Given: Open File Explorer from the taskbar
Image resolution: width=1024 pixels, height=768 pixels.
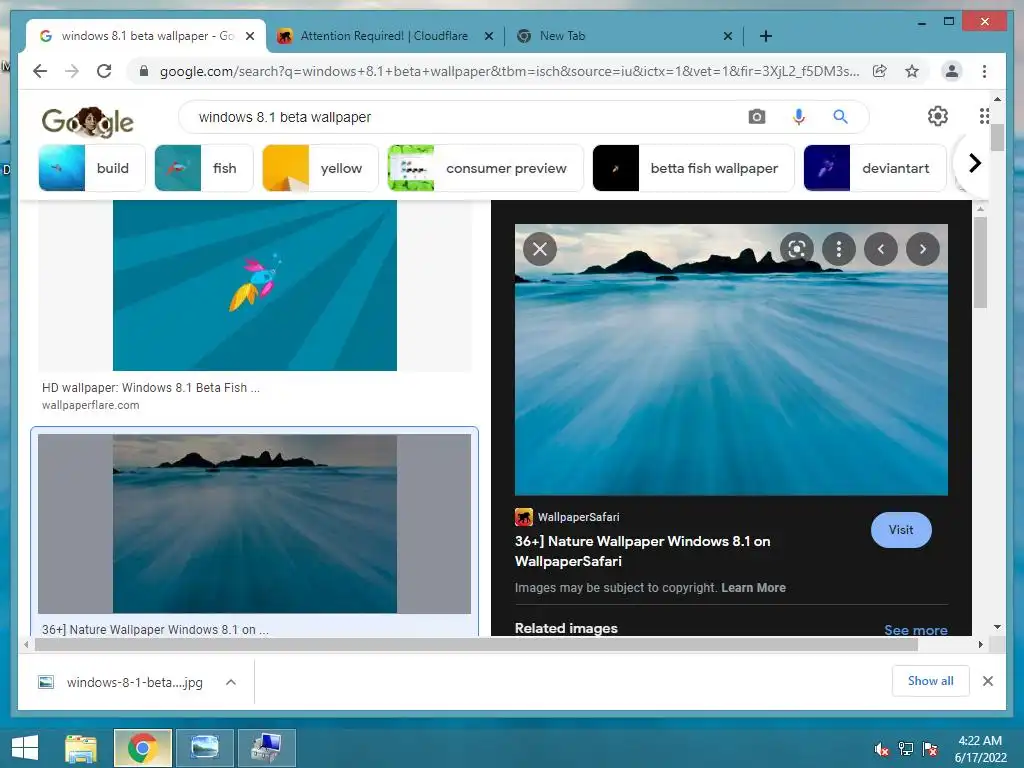Looking at the screenshot, I should point(80,748).
